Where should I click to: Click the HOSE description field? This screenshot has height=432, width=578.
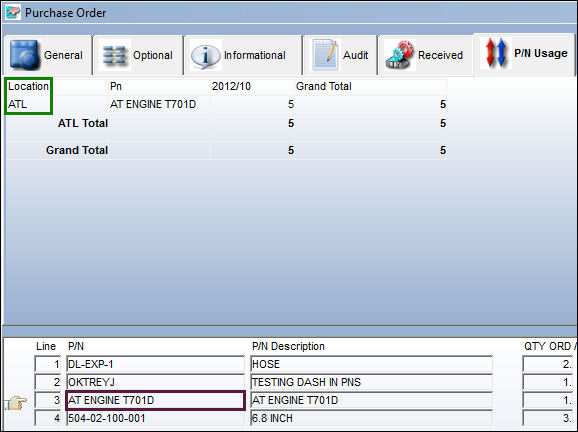coord(371,364)
